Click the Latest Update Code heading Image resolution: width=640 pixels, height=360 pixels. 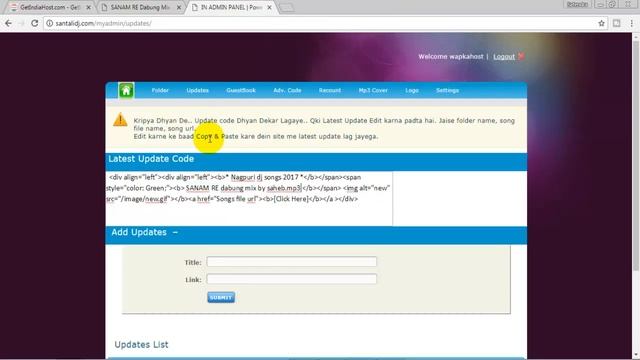point(151,159)
